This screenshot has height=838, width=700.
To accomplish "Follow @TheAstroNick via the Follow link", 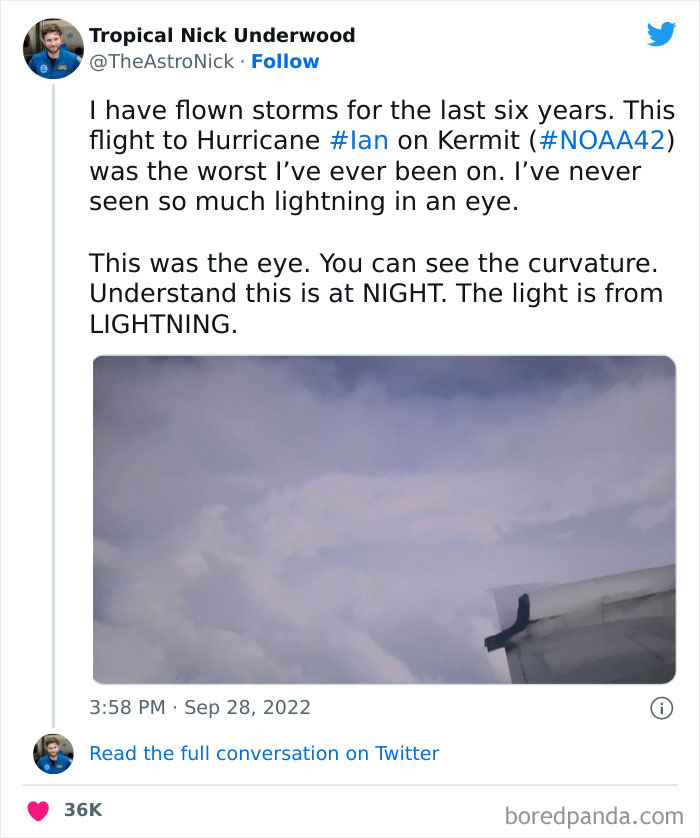I will coord(285,61).
